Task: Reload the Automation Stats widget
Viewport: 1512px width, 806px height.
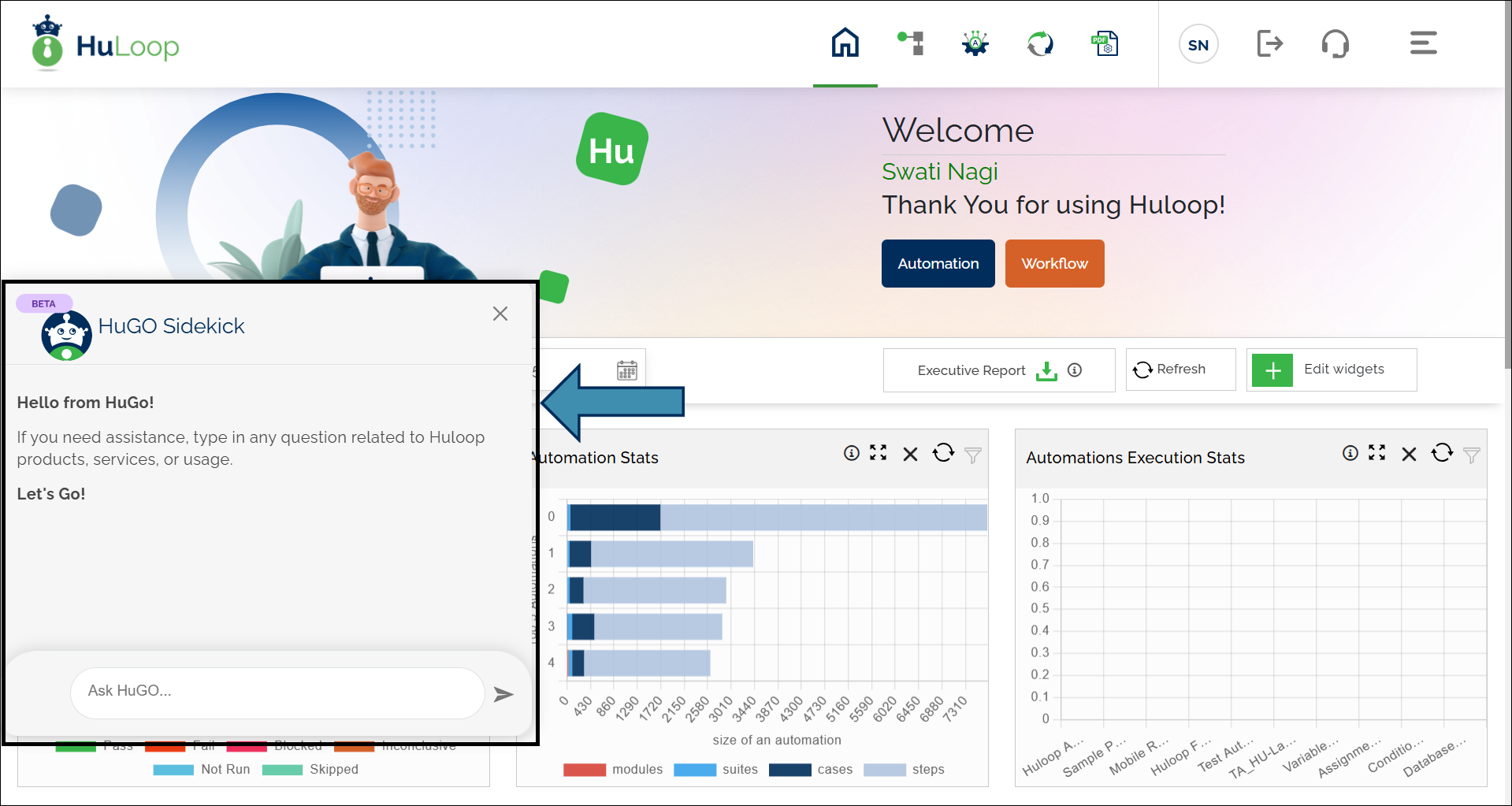Action: click(943, 453)
